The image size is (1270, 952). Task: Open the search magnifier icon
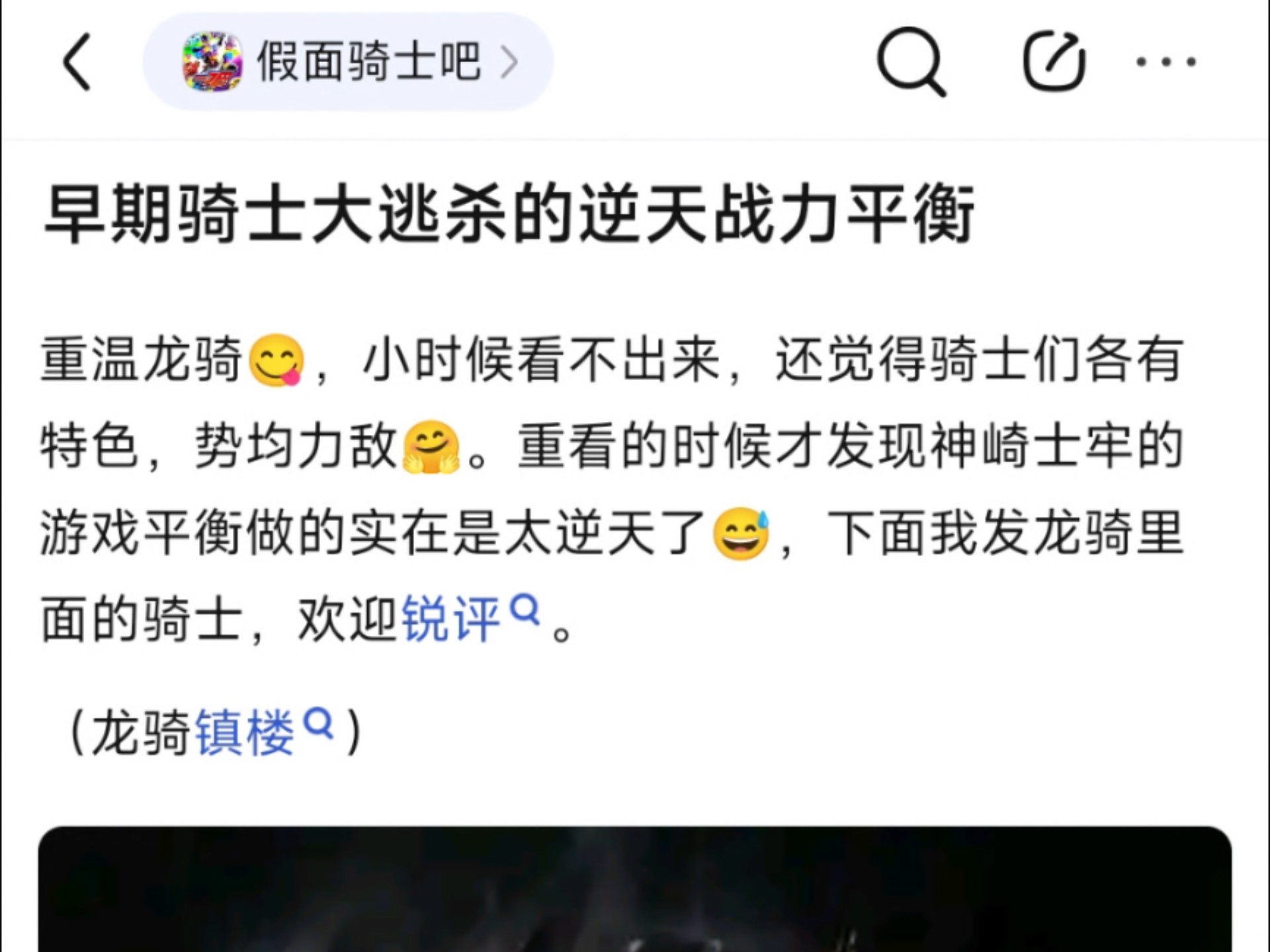click(x=911, y=62)
